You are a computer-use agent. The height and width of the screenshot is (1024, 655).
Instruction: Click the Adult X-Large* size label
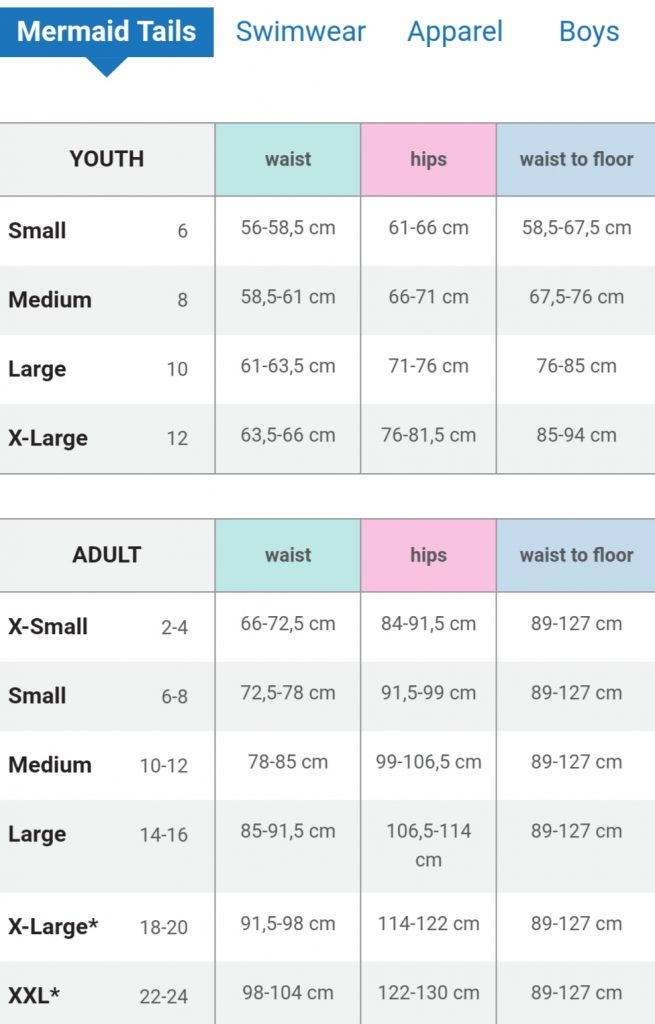tap(50, 926)
